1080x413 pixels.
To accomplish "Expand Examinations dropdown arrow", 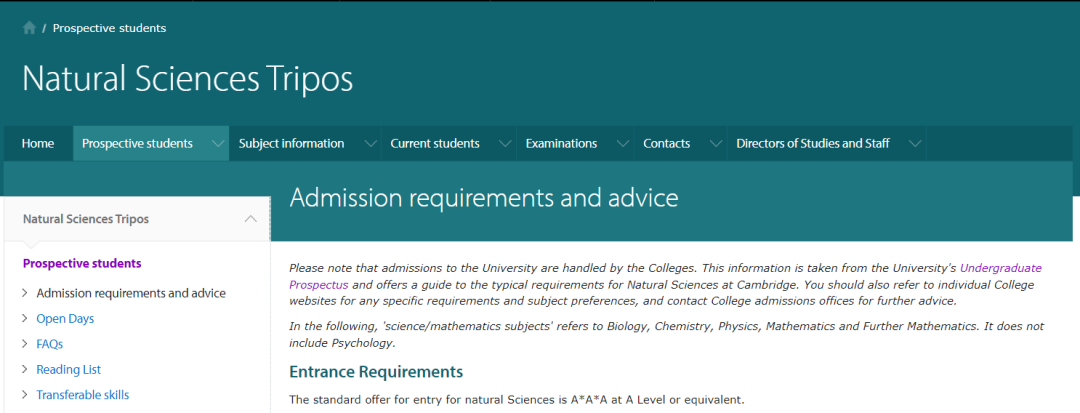I will (x=623, y=144).
